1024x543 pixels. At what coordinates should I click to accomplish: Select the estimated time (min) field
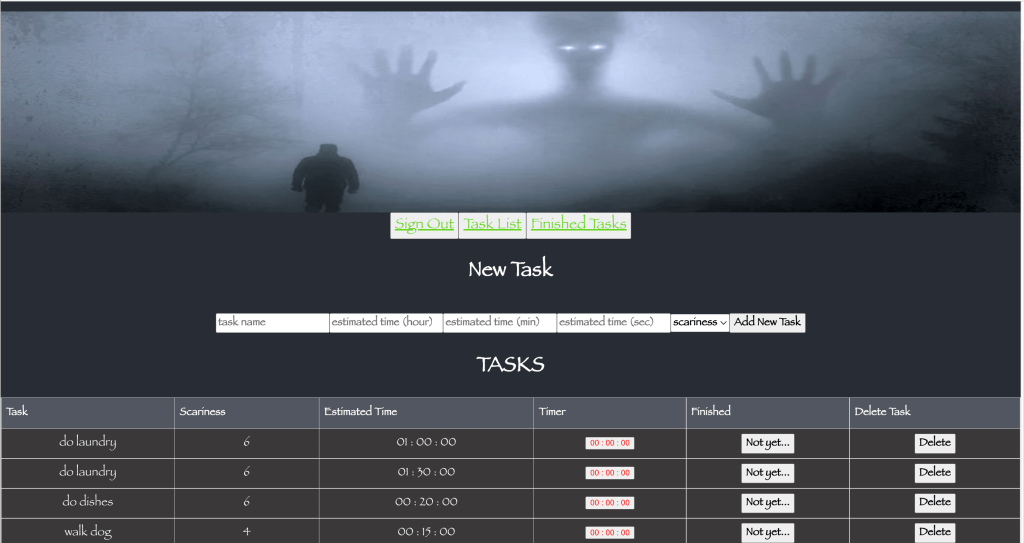coord(499,323)
